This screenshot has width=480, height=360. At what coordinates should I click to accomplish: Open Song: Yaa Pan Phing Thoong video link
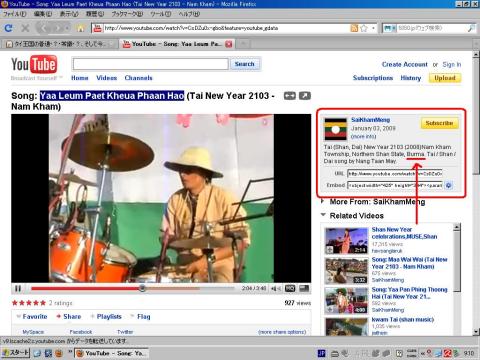[x=409, y=293]
